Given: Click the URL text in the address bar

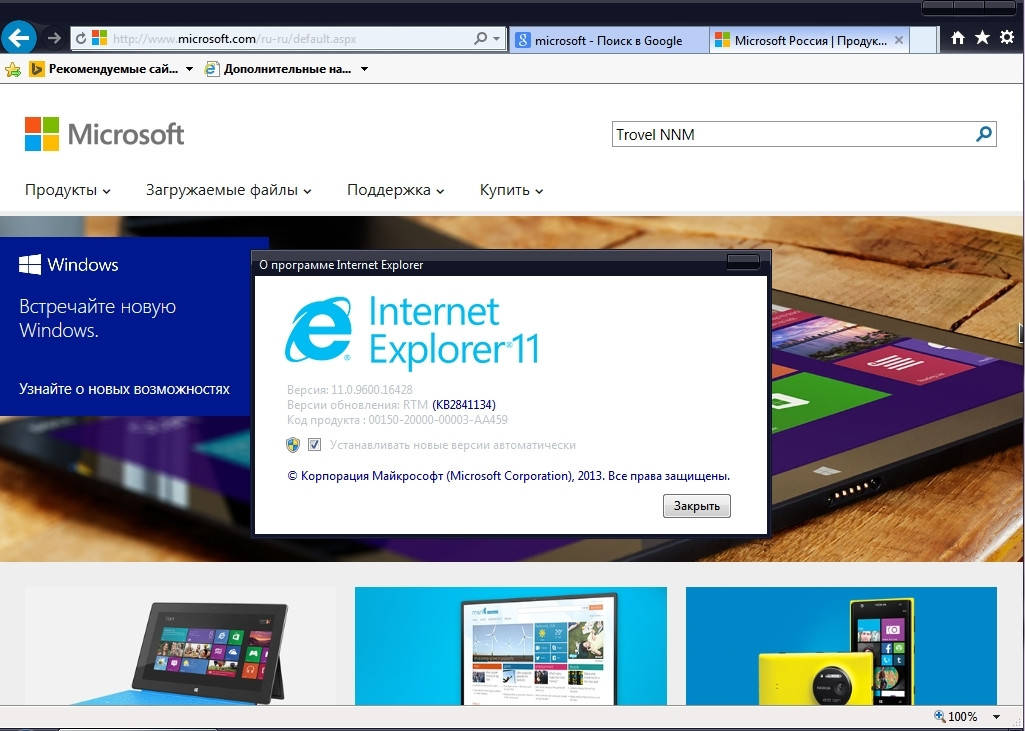Looking at the screenshot, I should click(235, 39).
